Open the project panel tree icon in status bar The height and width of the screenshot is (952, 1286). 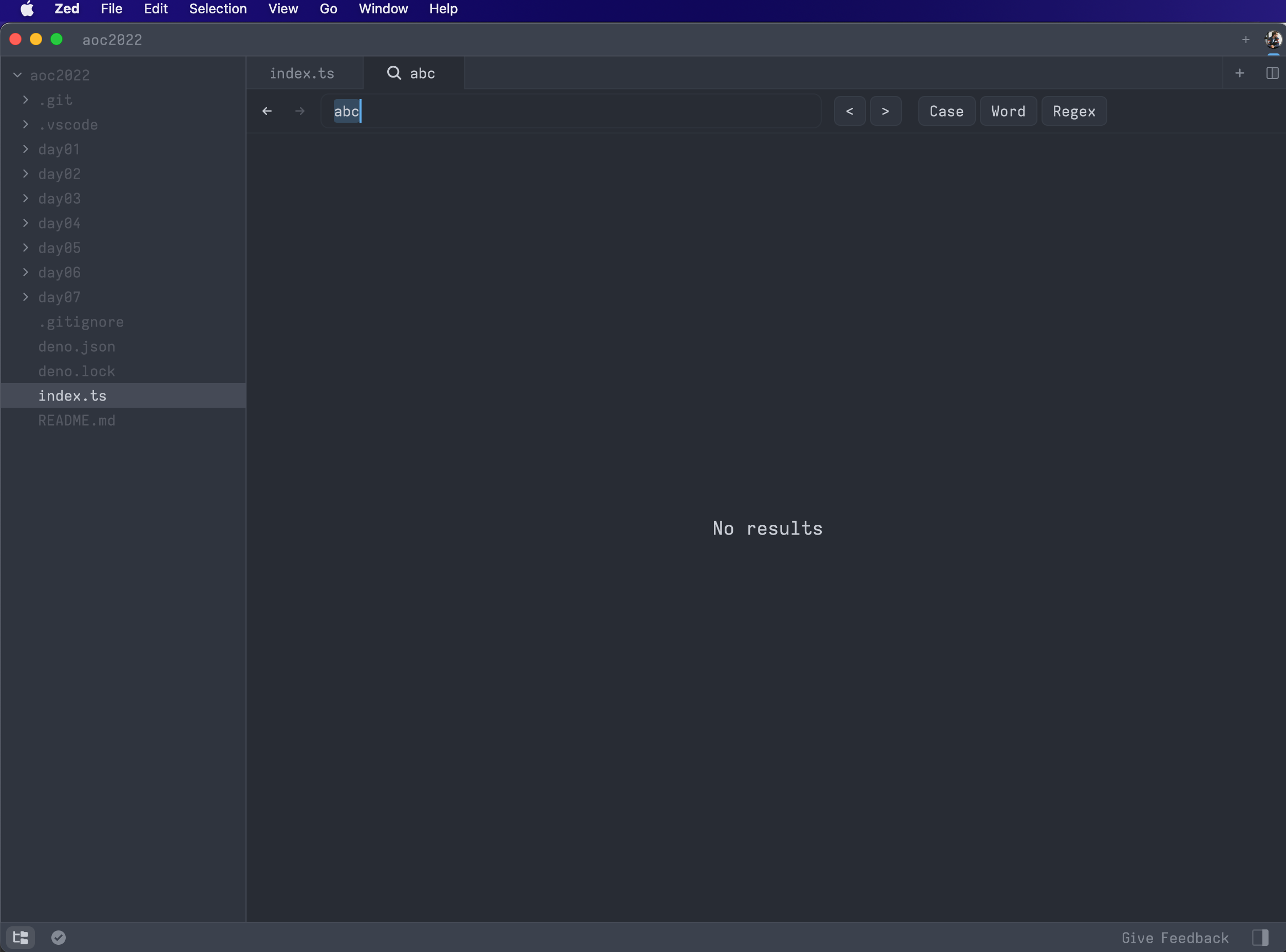21,937
